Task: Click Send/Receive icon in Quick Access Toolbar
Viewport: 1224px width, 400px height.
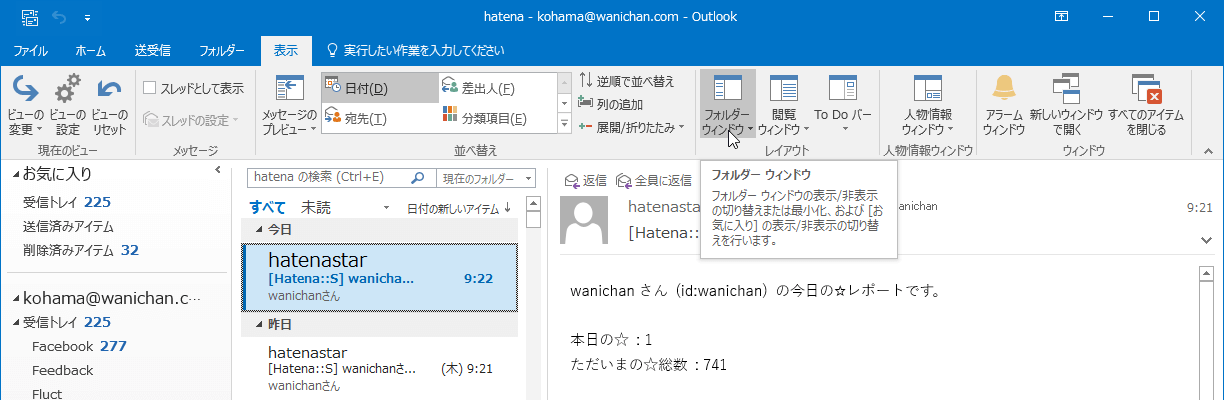Action: tap(30, 17)
